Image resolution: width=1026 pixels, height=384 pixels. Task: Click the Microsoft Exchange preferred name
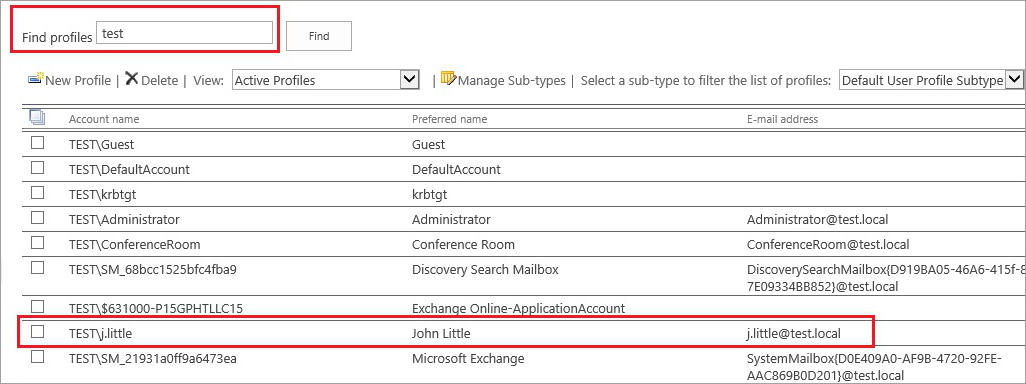[x=468, y=358]
